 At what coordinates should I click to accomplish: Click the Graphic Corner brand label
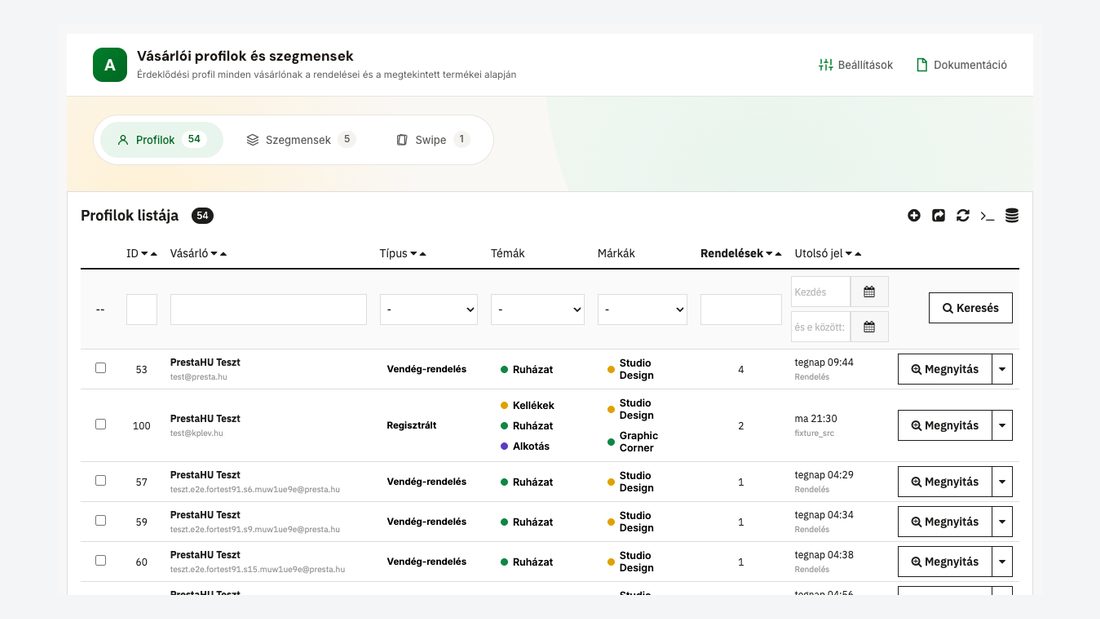(x=638, y=441)
